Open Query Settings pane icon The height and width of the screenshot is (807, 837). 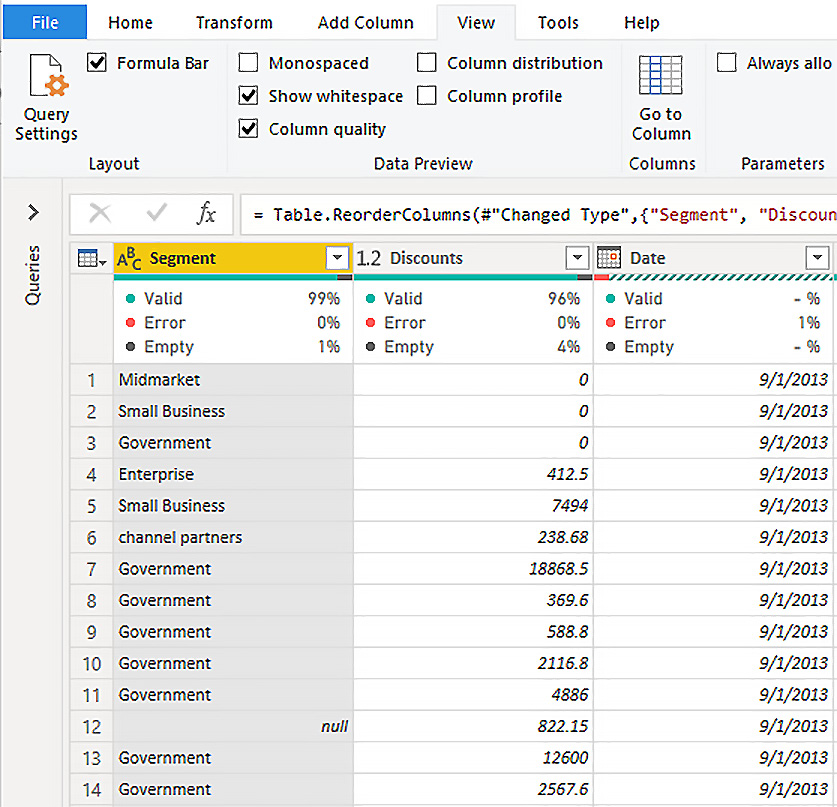(46, 80)
